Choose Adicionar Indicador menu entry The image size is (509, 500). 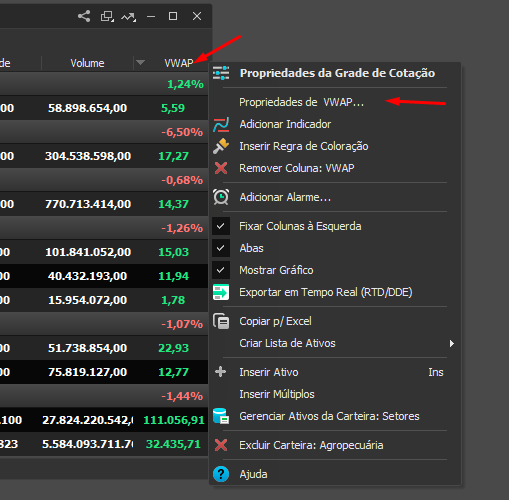(x=285, y=124)
